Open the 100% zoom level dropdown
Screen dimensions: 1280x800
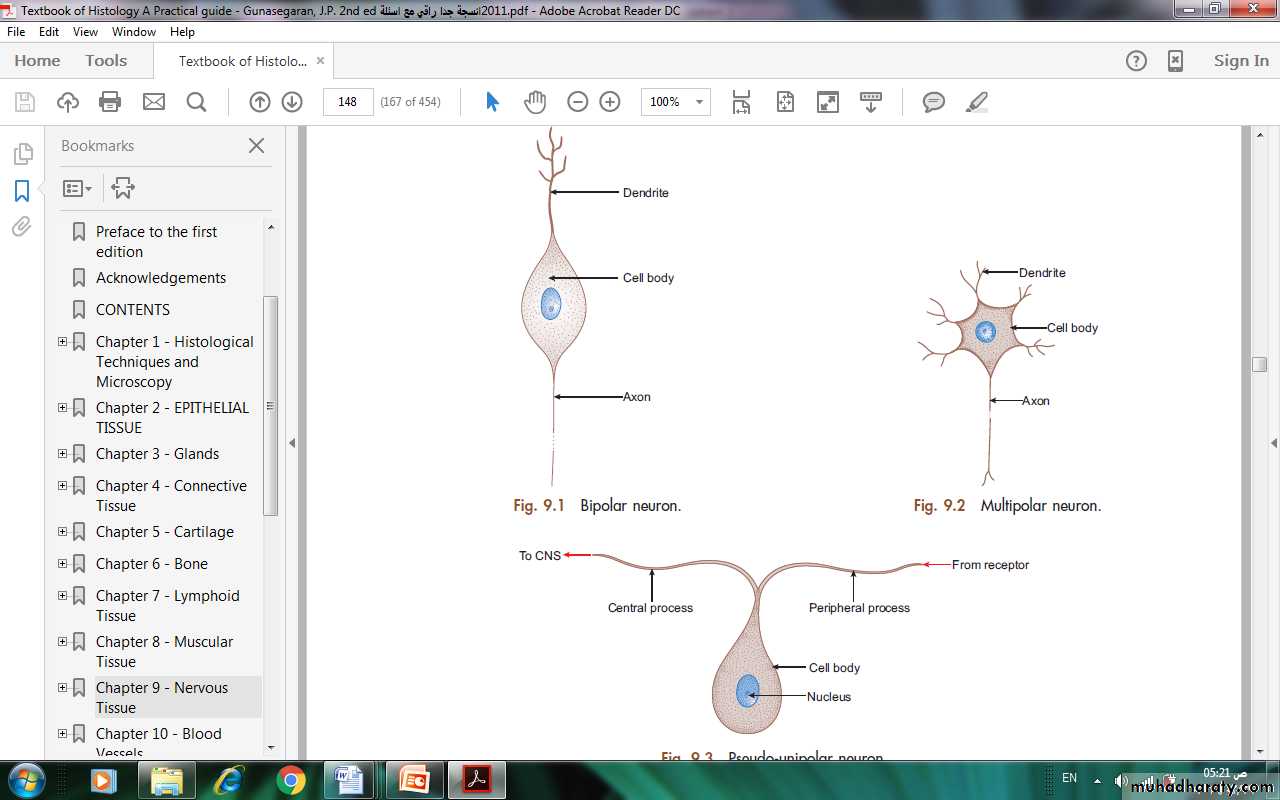pyautogui.click(x=699, y=102)
